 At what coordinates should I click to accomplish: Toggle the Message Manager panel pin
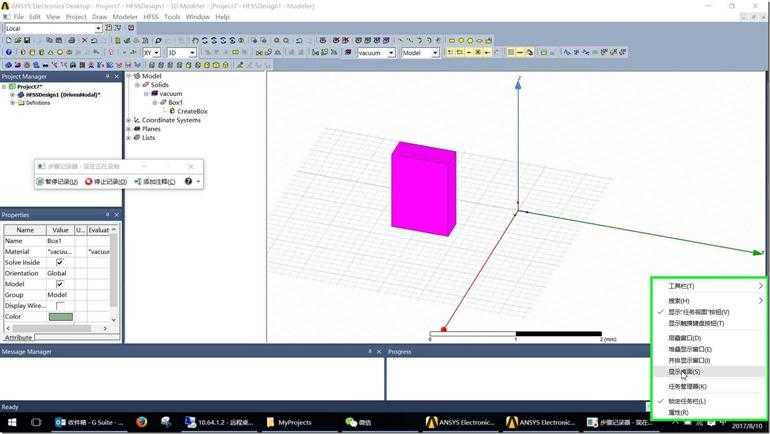pyautogui.click(x=370, y=352)
